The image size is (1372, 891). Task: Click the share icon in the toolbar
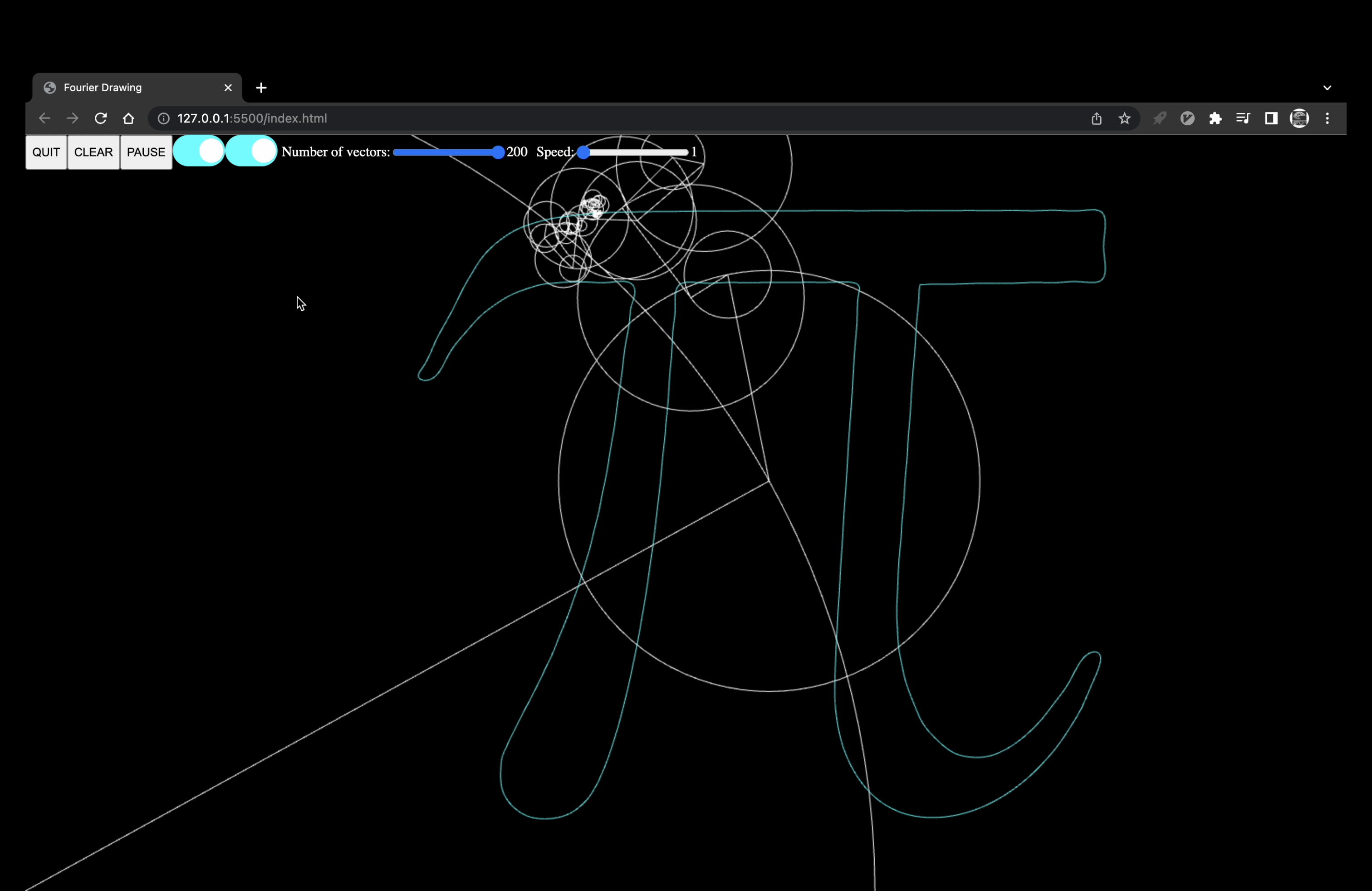point(1096,118)
